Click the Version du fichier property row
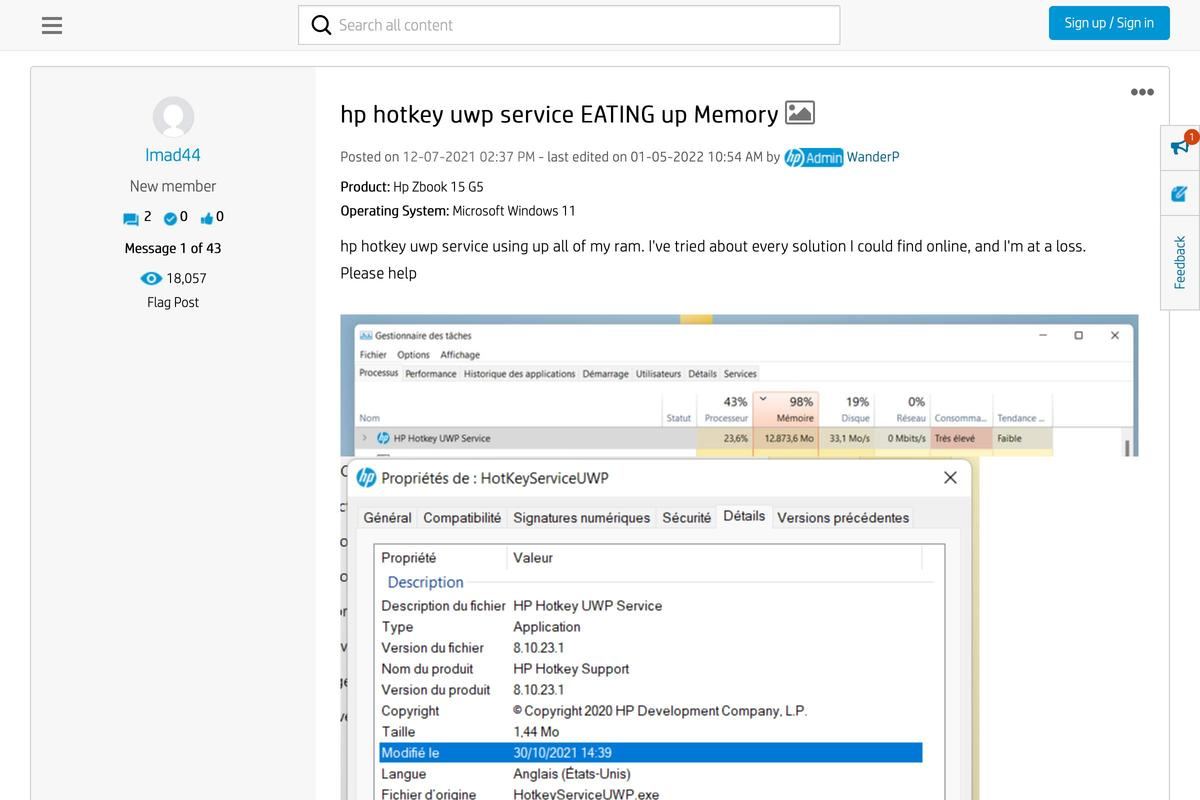Viewport: 1200px width, 800px height. coord(650,648)
